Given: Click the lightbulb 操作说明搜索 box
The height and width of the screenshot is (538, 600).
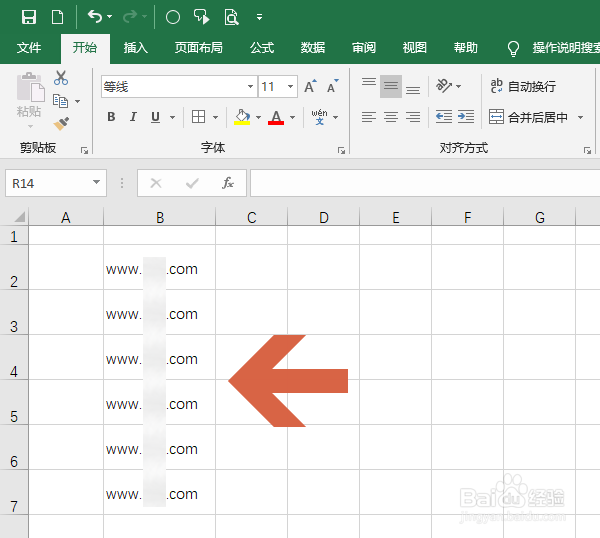Looking at the screenshot, I should (553, 48).
